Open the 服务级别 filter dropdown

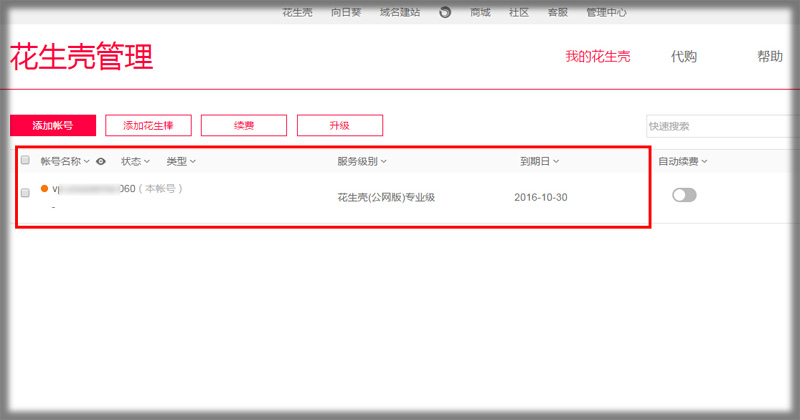[x=362, y=161]
